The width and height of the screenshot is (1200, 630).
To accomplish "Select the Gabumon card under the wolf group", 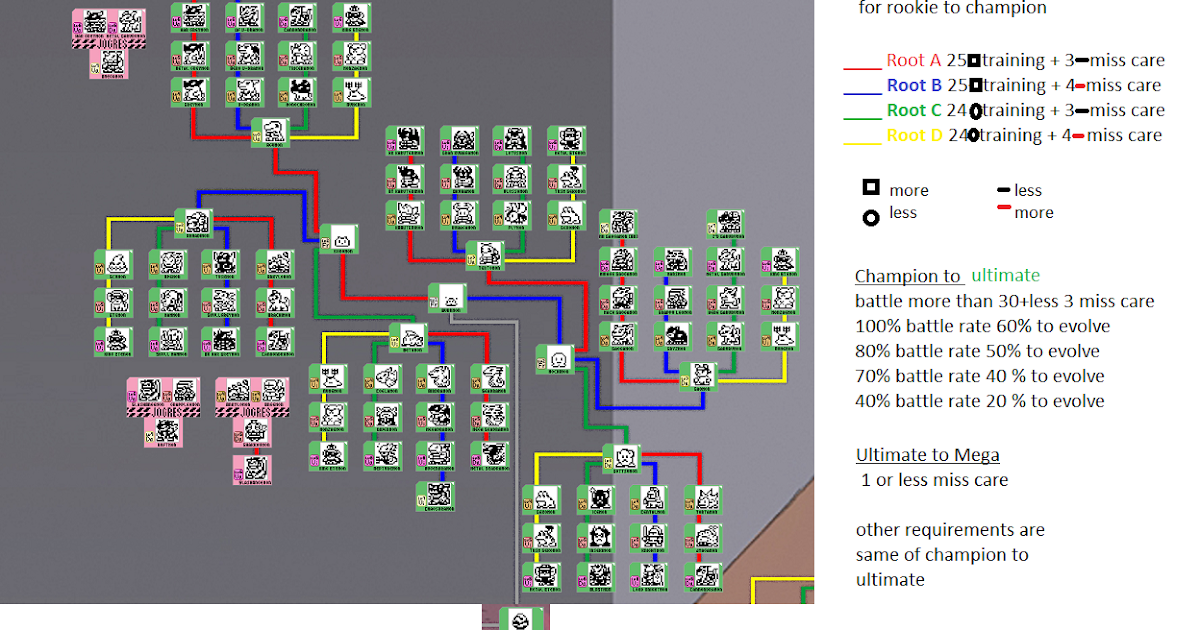I will click(x=700, y=376).
